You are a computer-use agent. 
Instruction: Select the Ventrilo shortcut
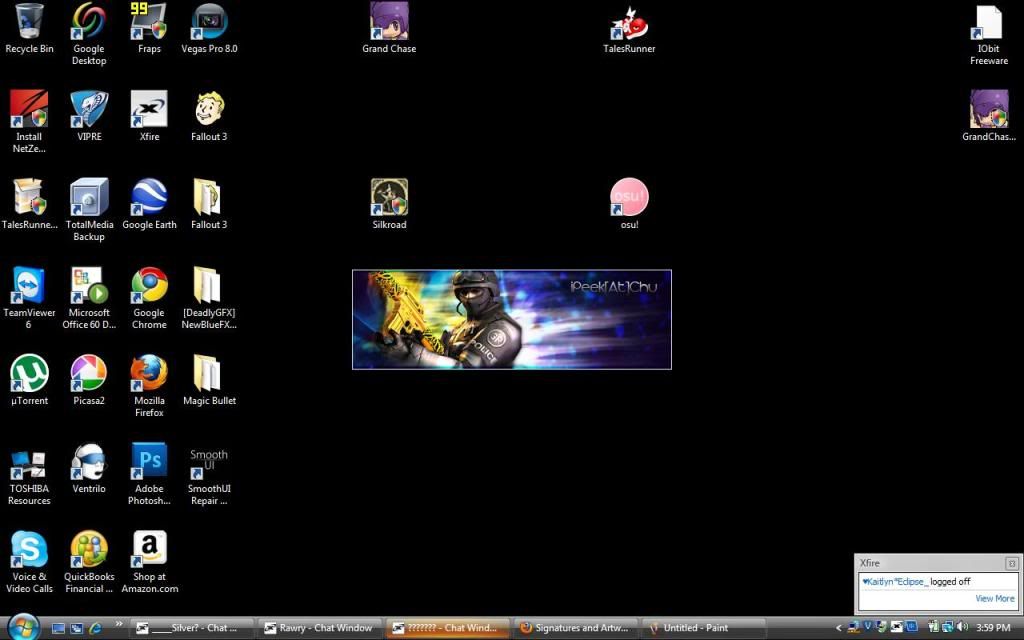point(89,462)
